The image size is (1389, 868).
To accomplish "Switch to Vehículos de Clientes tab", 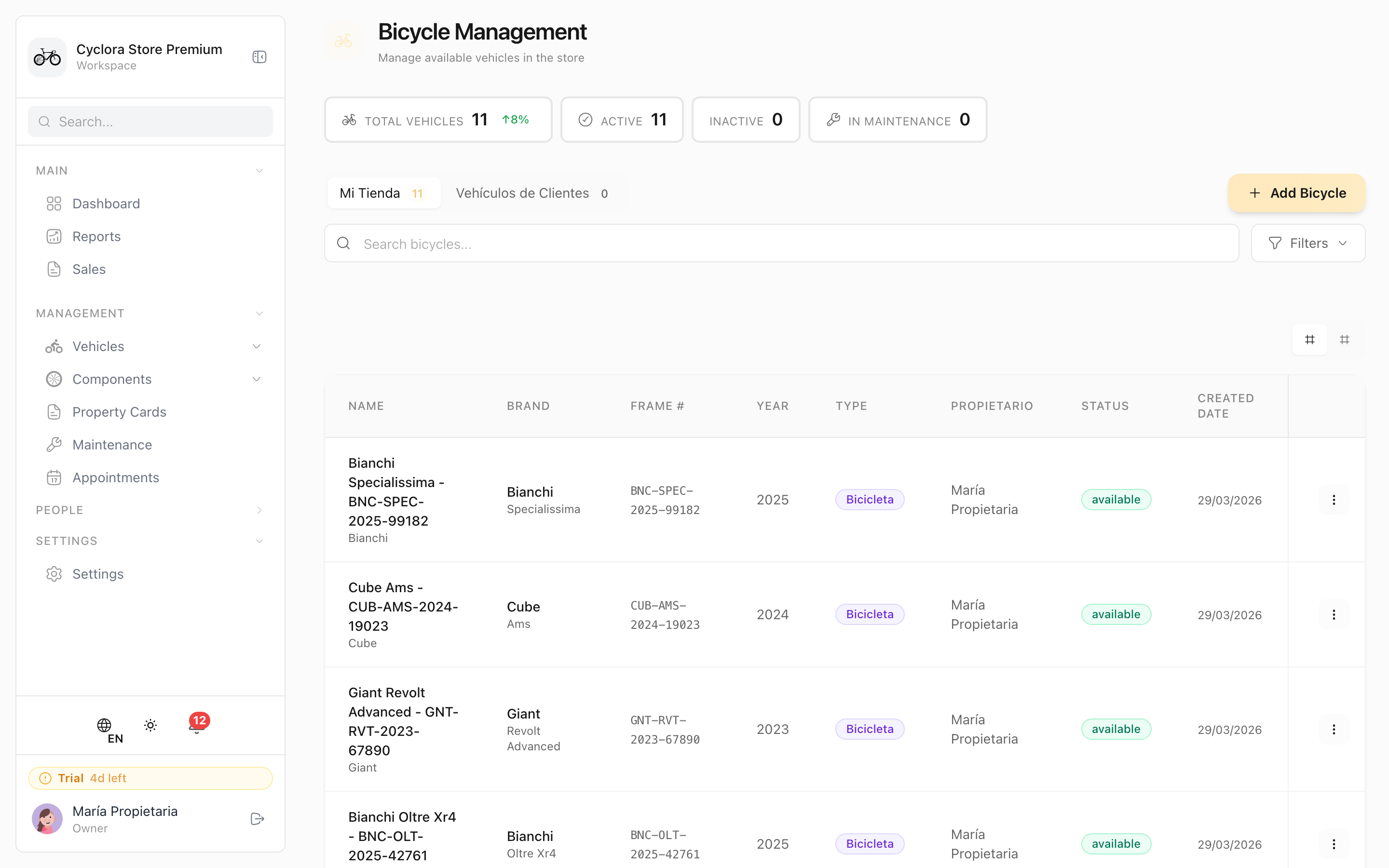I will [532, 193].
